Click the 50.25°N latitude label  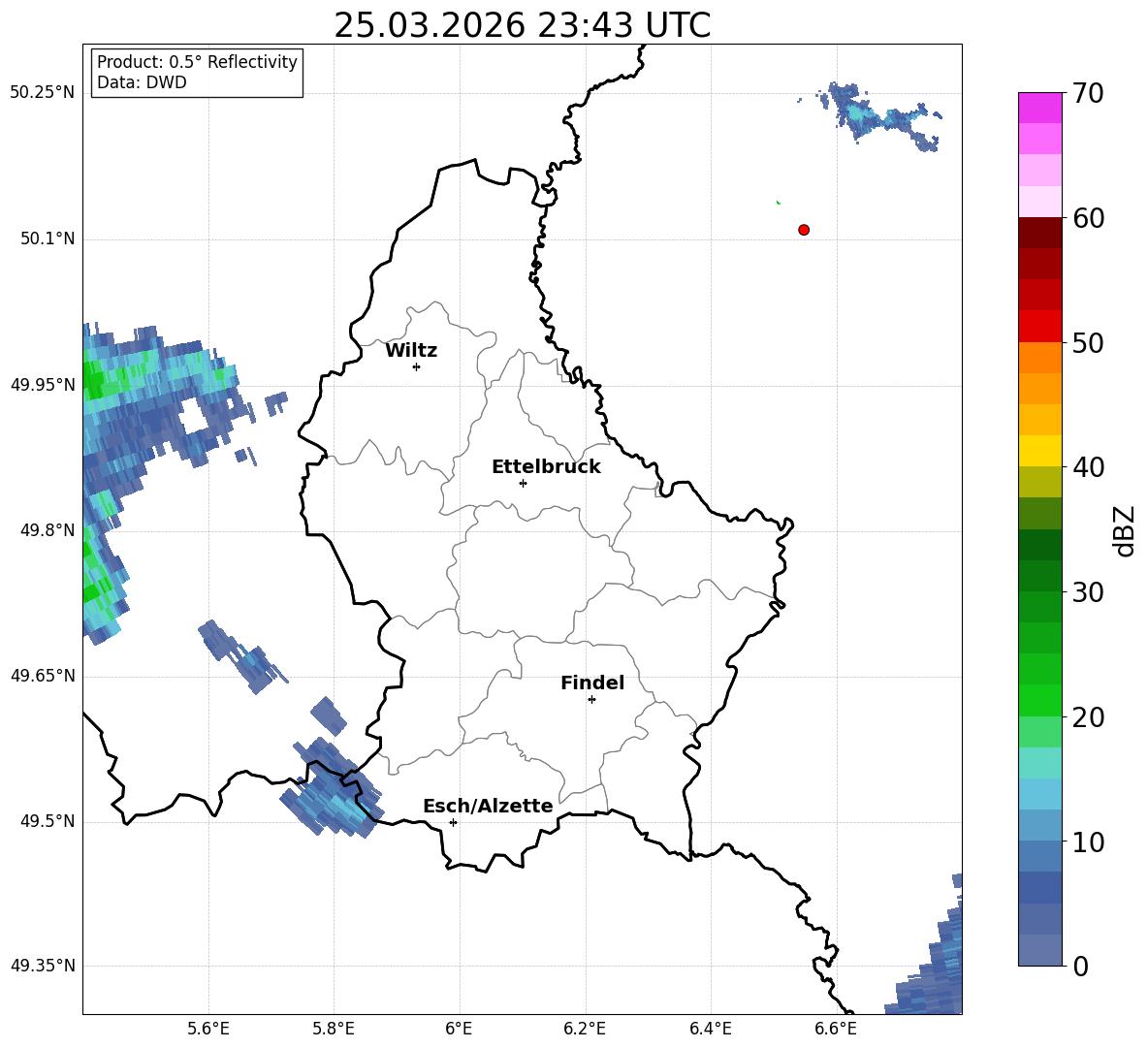coord(43,93)
